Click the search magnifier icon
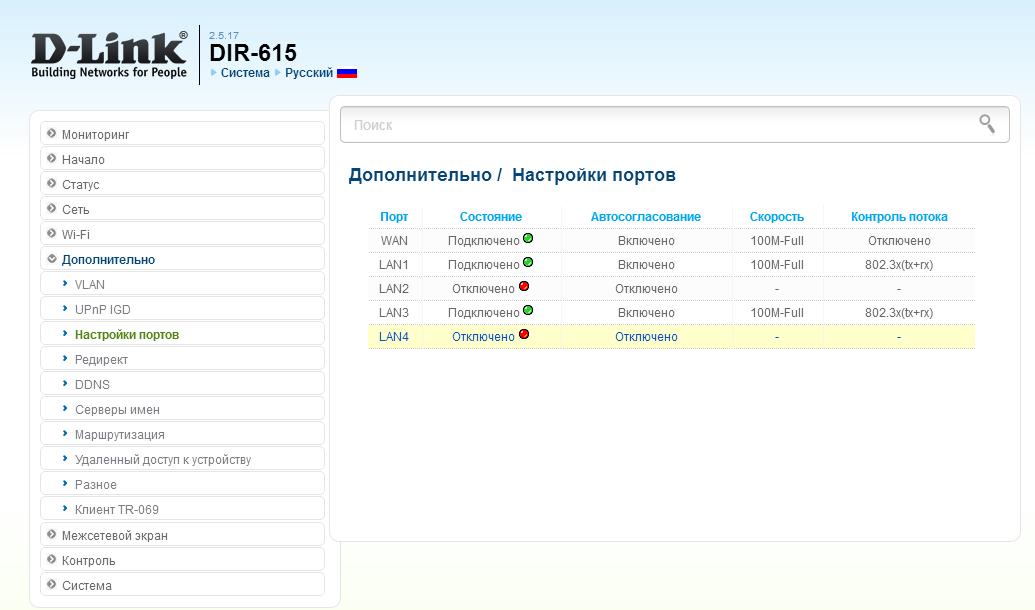 click(987, 124)
